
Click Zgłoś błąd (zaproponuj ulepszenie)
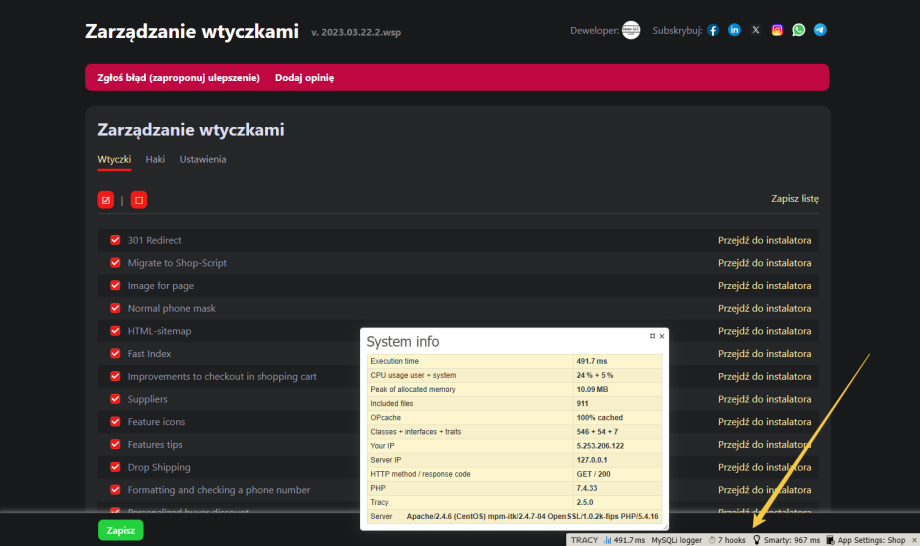pos(178,77)
